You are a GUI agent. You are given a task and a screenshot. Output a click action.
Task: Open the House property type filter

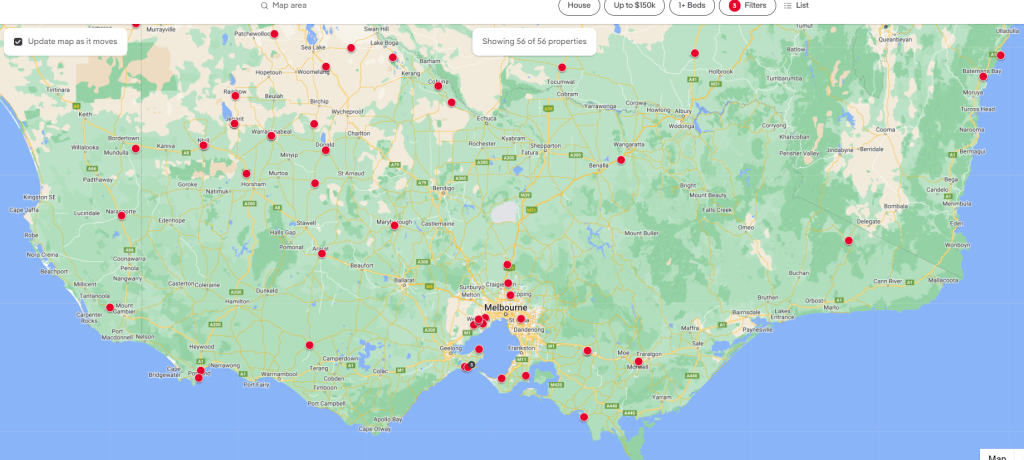[579, 6]
